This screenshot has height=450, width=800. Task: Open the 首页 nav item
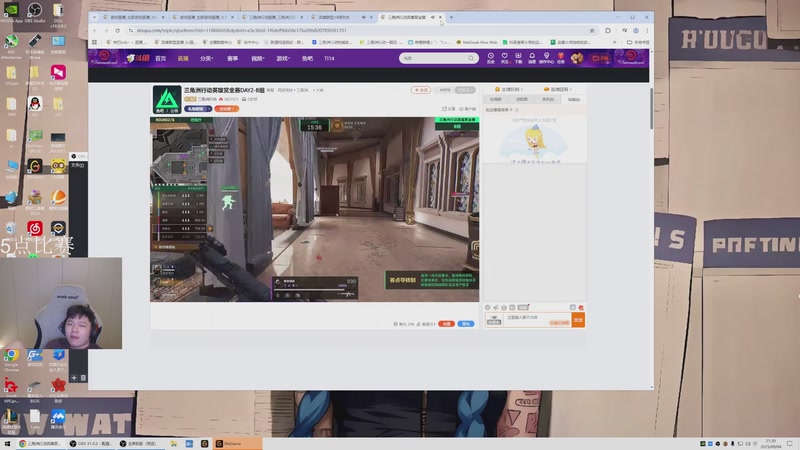click(x=161, y=59)
